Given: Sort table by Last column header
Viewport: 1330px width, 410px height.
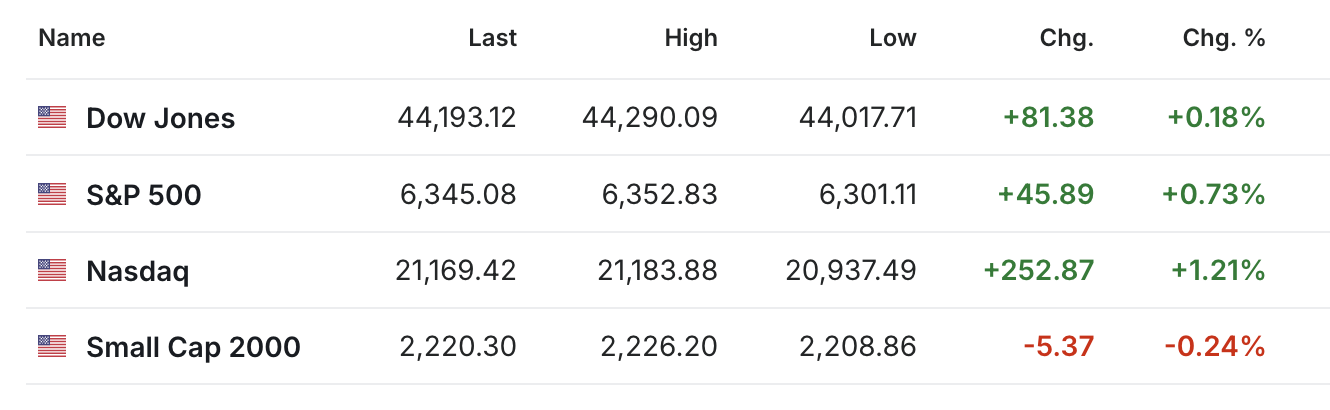Looking at the screenshot, I should [493, 38].
